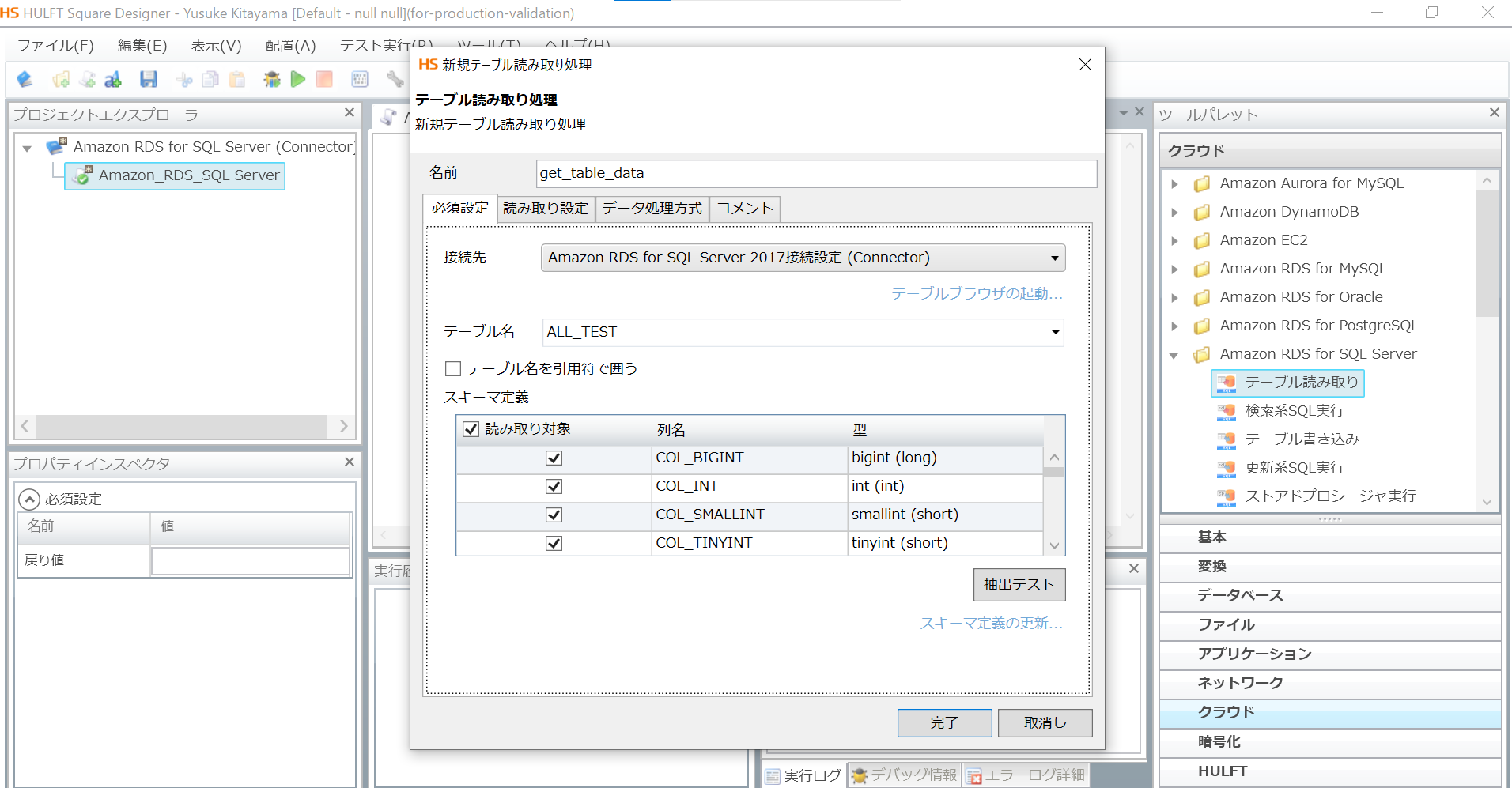This screenshot has width=1512, height=788.
Task: Run script with green play icon
Action: click(x=298, y=79)
